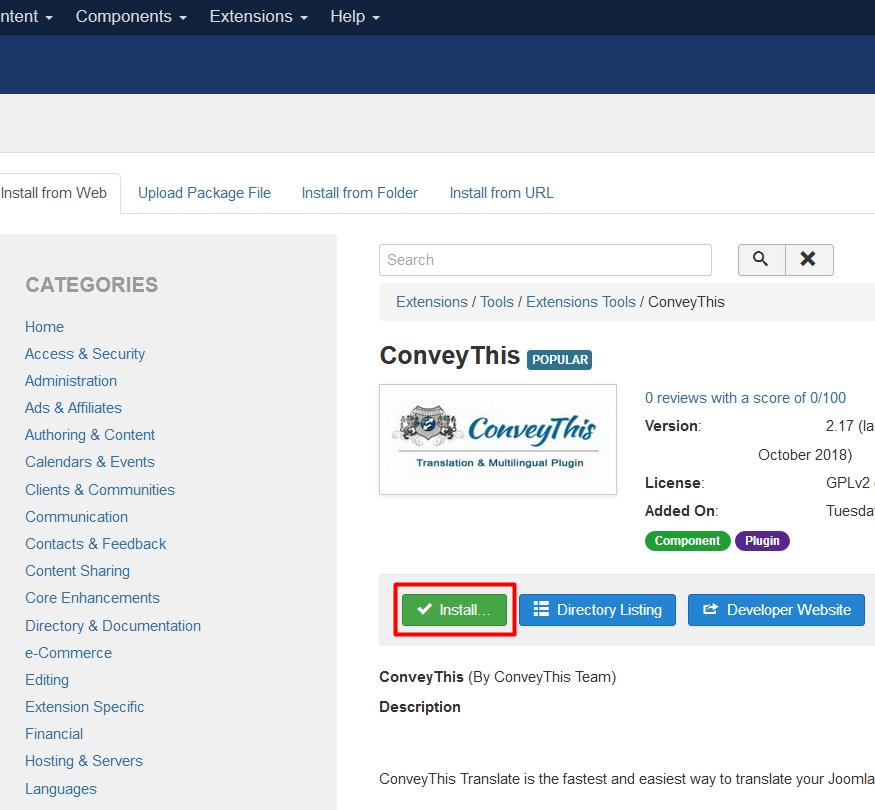
Task: Click the magnifier search button
Action: (761, 259)
